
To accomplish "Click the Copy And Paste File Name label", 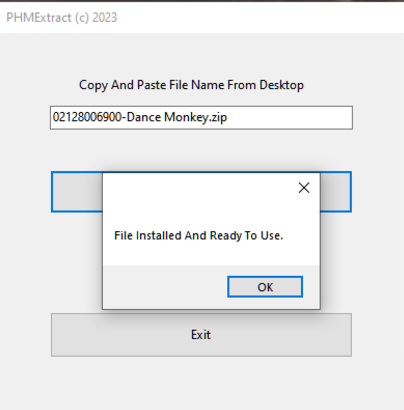I will (191, 85).
